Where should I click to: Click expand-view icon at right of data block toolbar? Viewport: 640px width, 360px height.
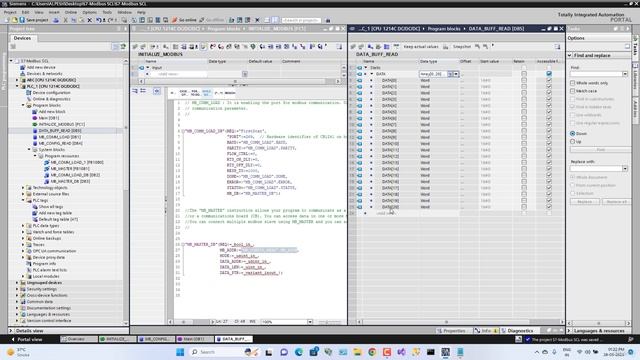pyautogui.click(x=558, y=47)
